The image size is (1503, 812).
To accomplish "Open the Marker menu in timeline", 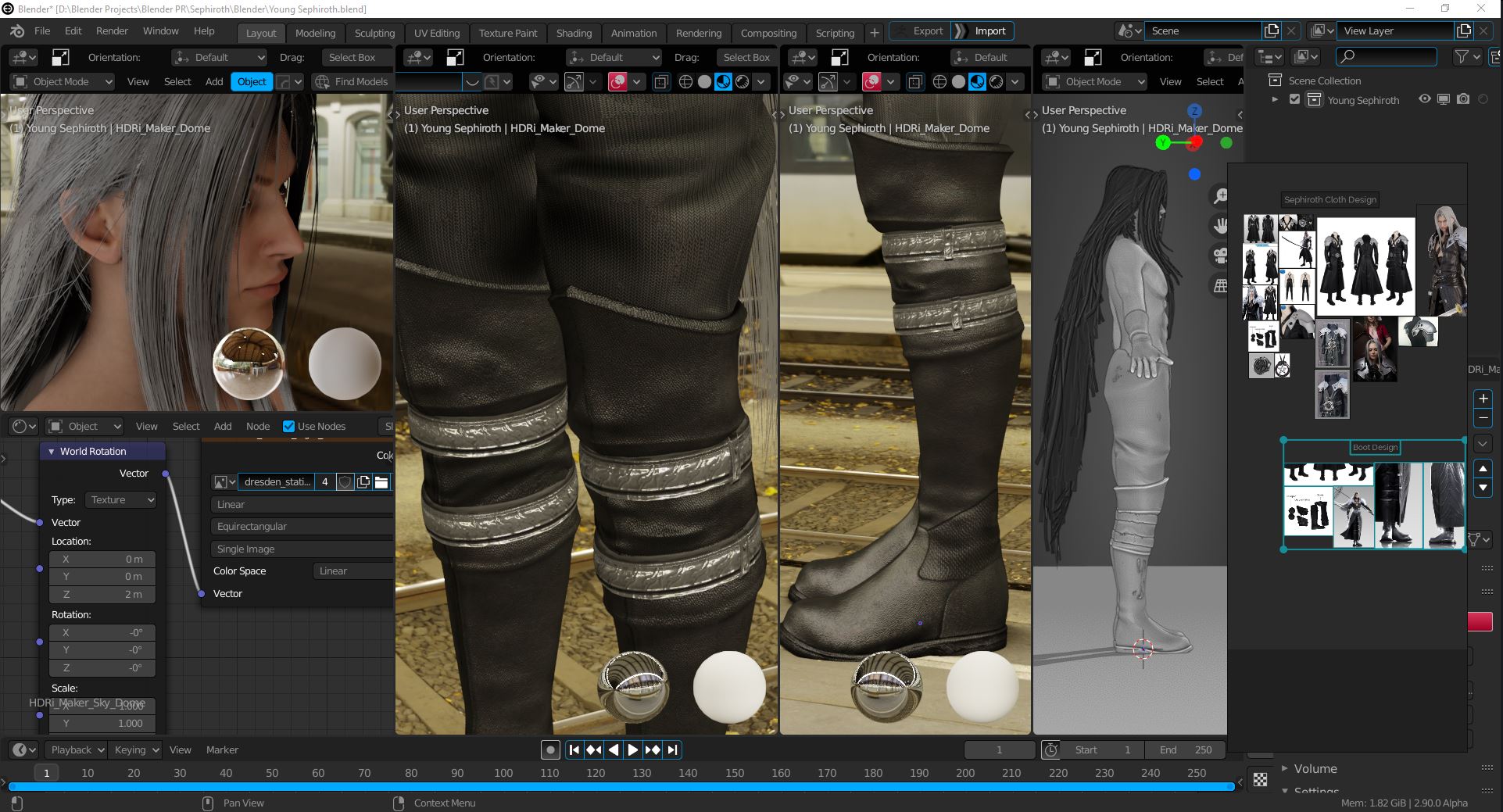I will (x=222, y=749).
